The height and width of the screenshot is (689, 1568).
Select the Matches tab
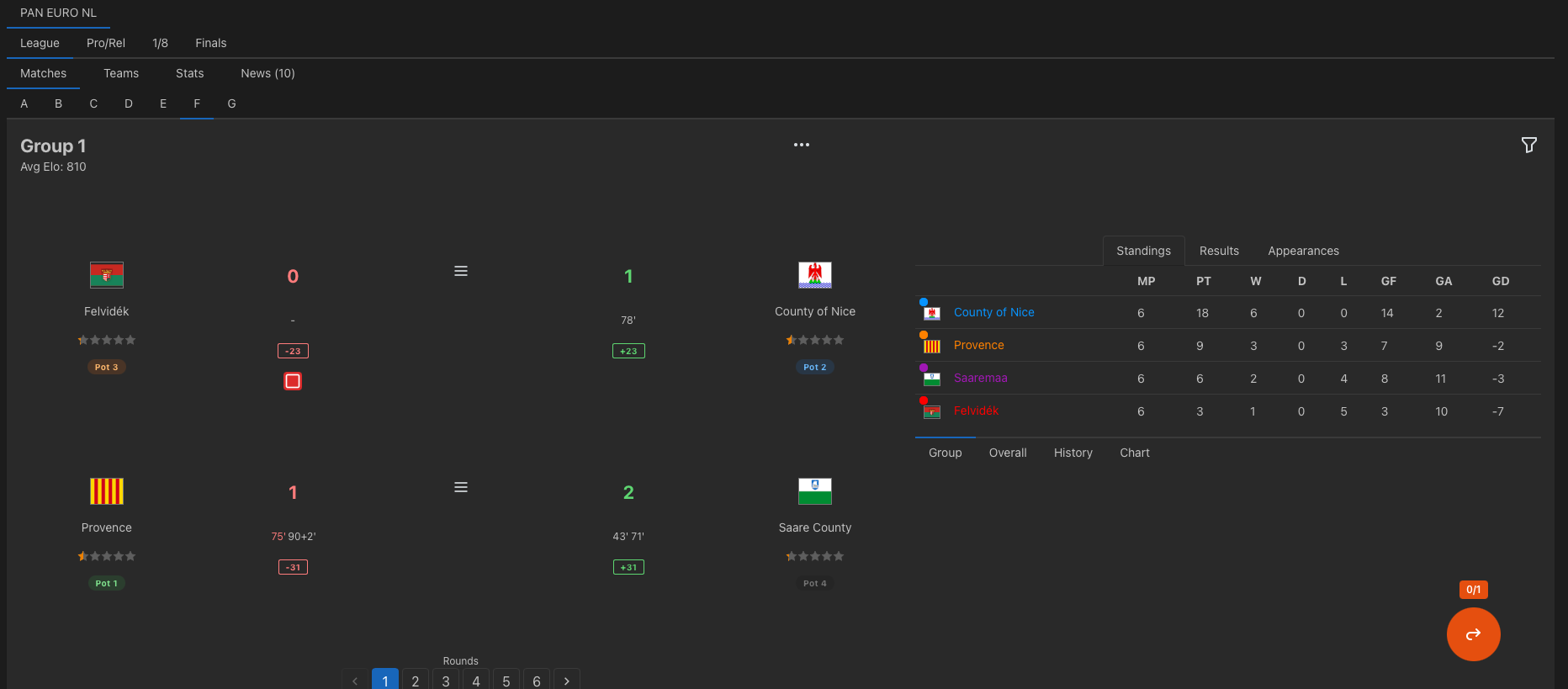[x=43, y=73]
